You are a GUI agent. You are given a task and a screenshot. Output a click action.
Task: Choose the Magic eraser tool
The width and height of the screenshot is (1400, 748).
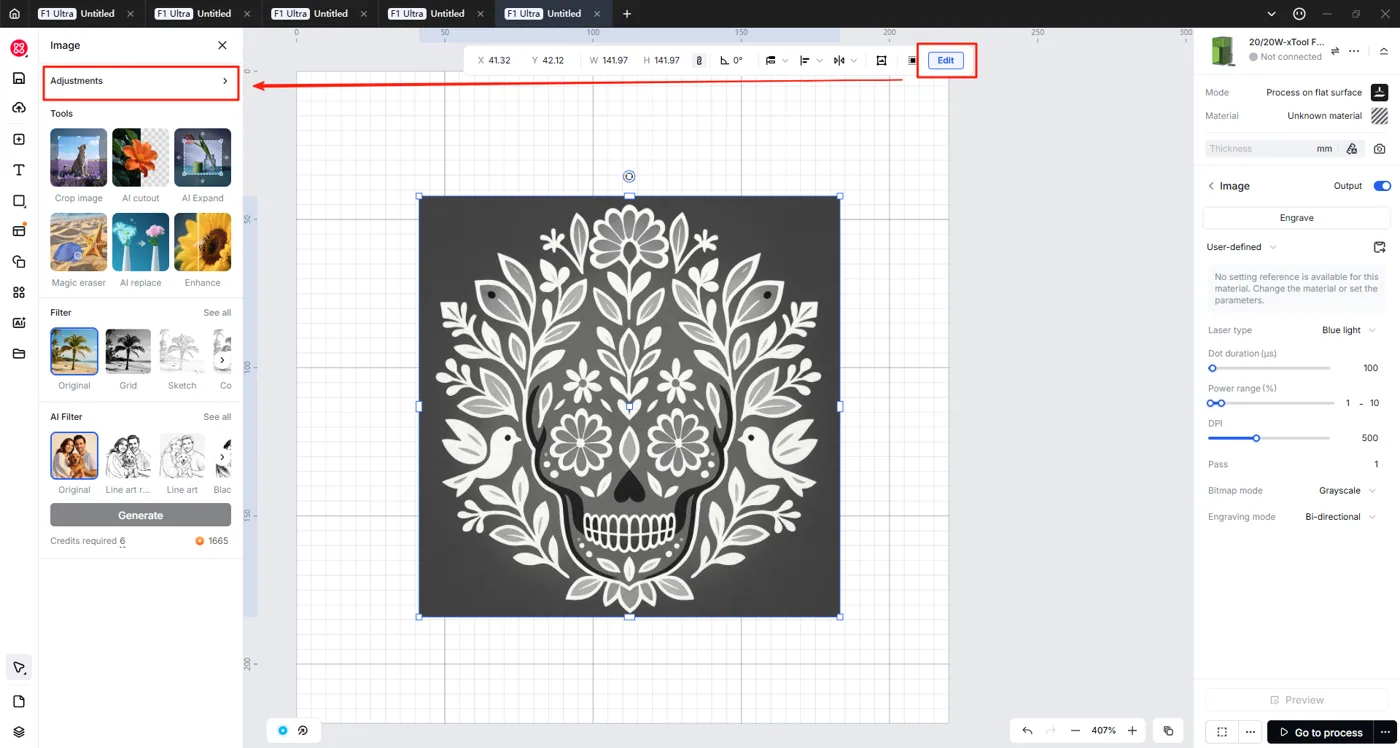tap(79, 242)
